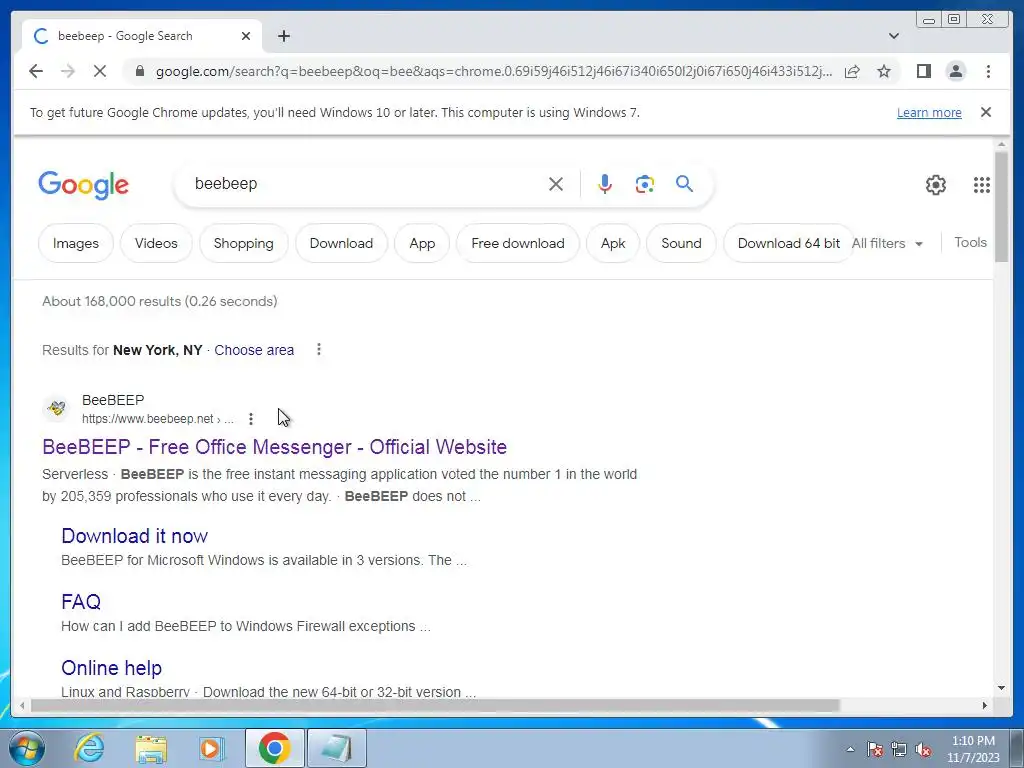Open Action Center flag icon
The image size is (1024, 768).
coord(875,749)
